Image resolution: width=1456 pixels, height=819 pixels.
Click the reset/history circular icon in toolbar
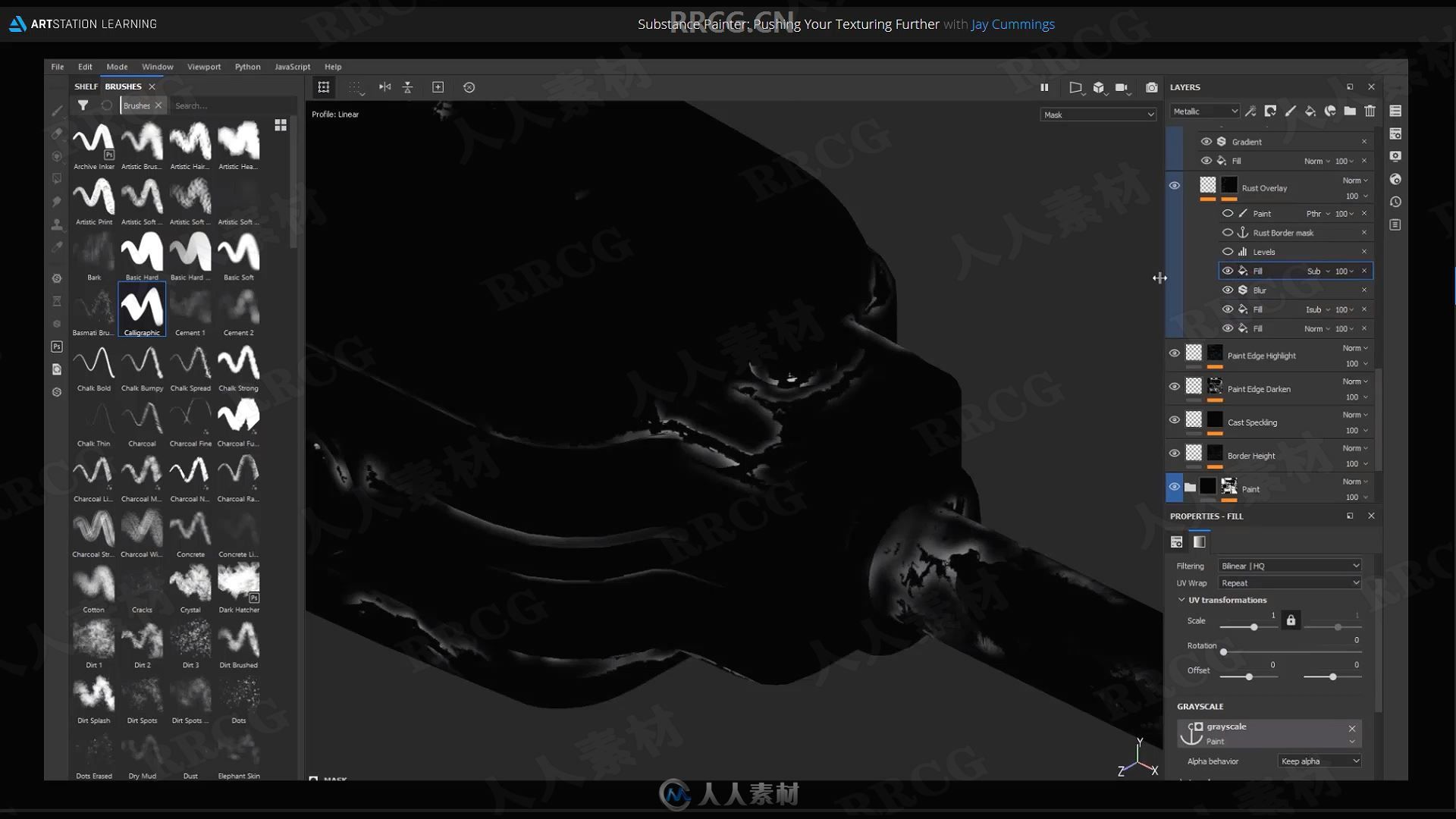(x=469, y=87)
